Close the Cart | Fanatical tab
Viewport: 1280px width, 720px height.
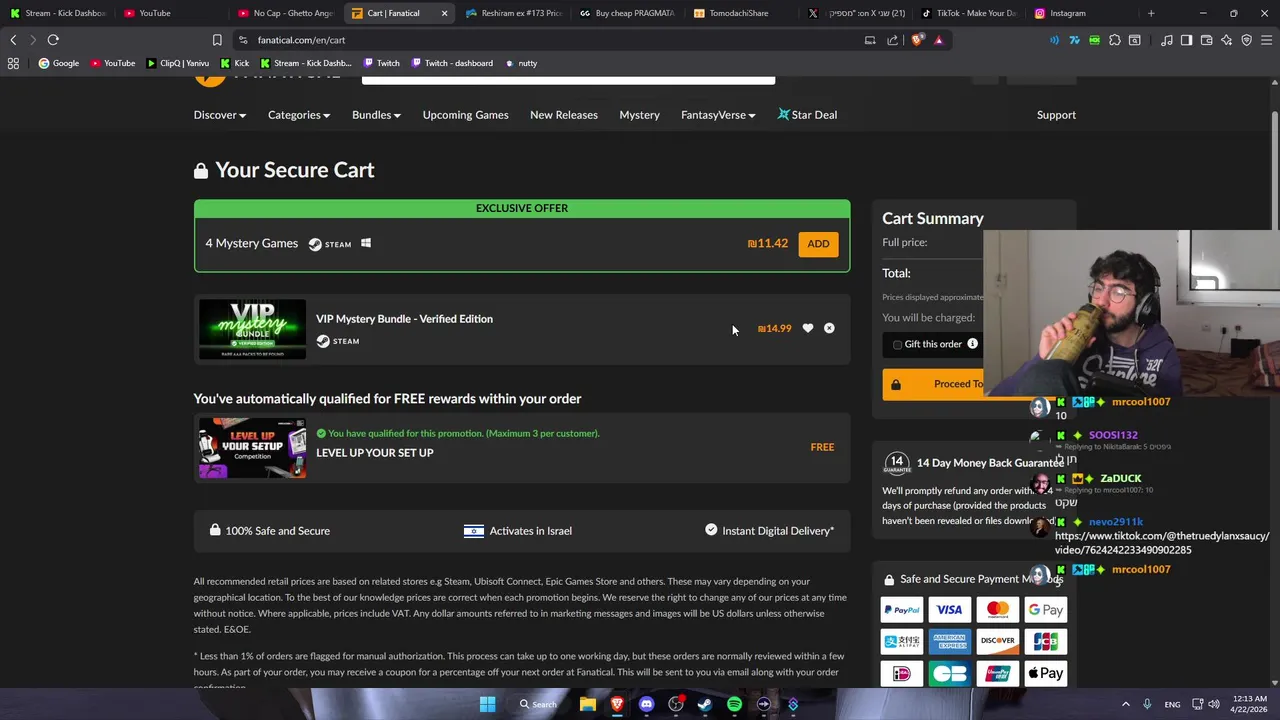pyautogui.click(x=444, y=13)
